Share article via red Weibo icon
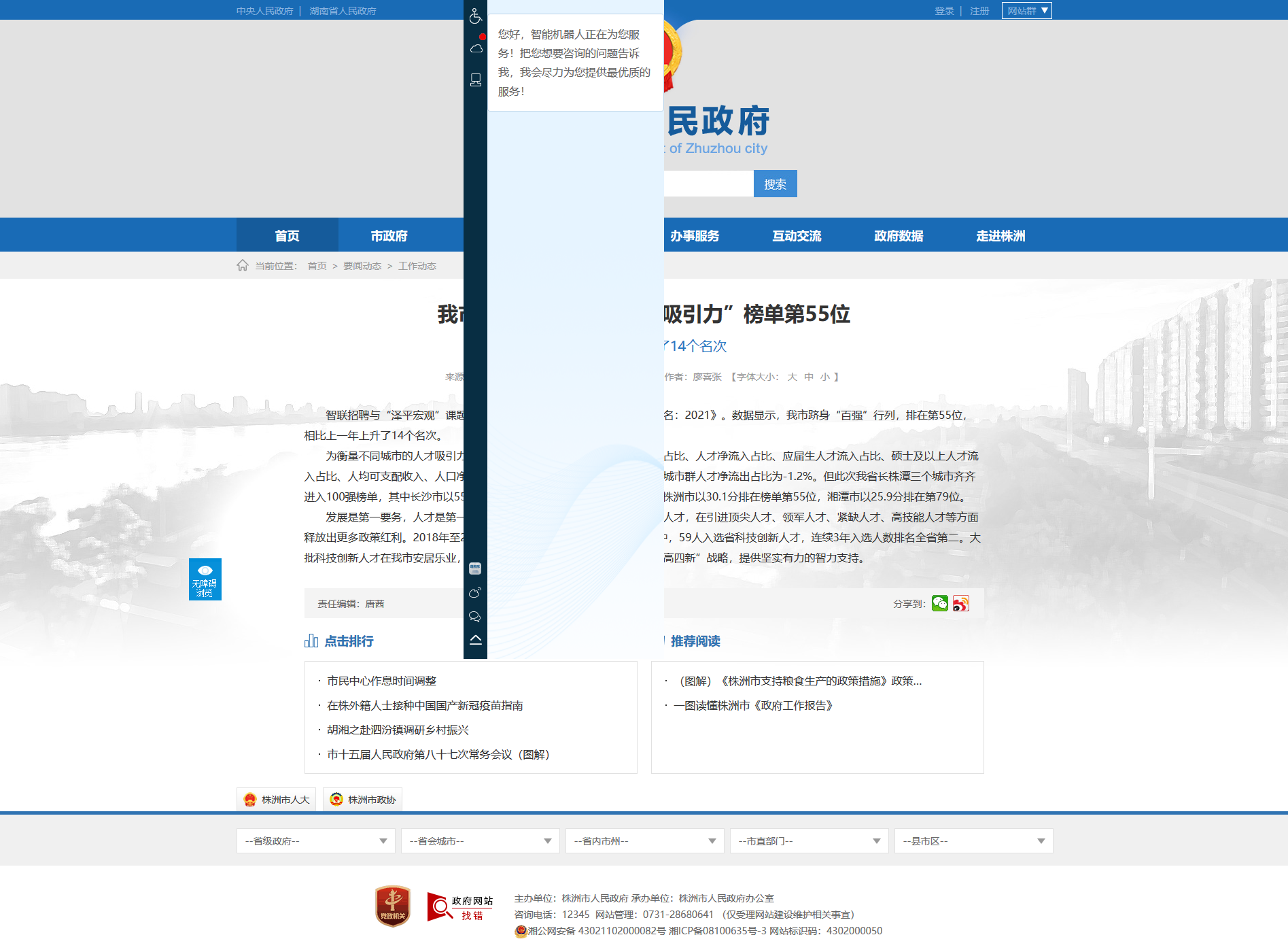The width and height of the screenshot is (1288, 952). (960, 603)
